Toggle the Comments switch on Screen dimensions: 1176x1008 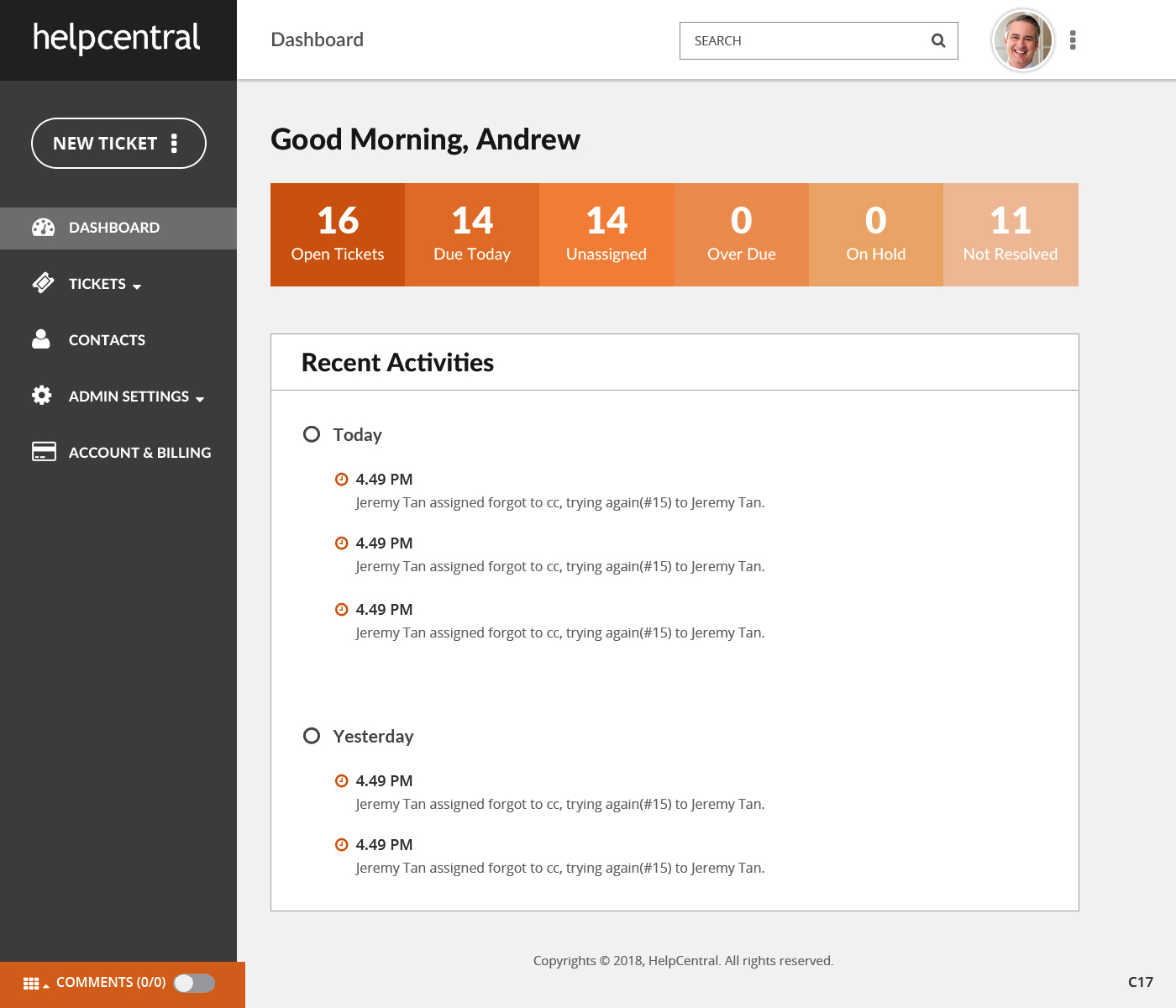(x=194, y=983)
